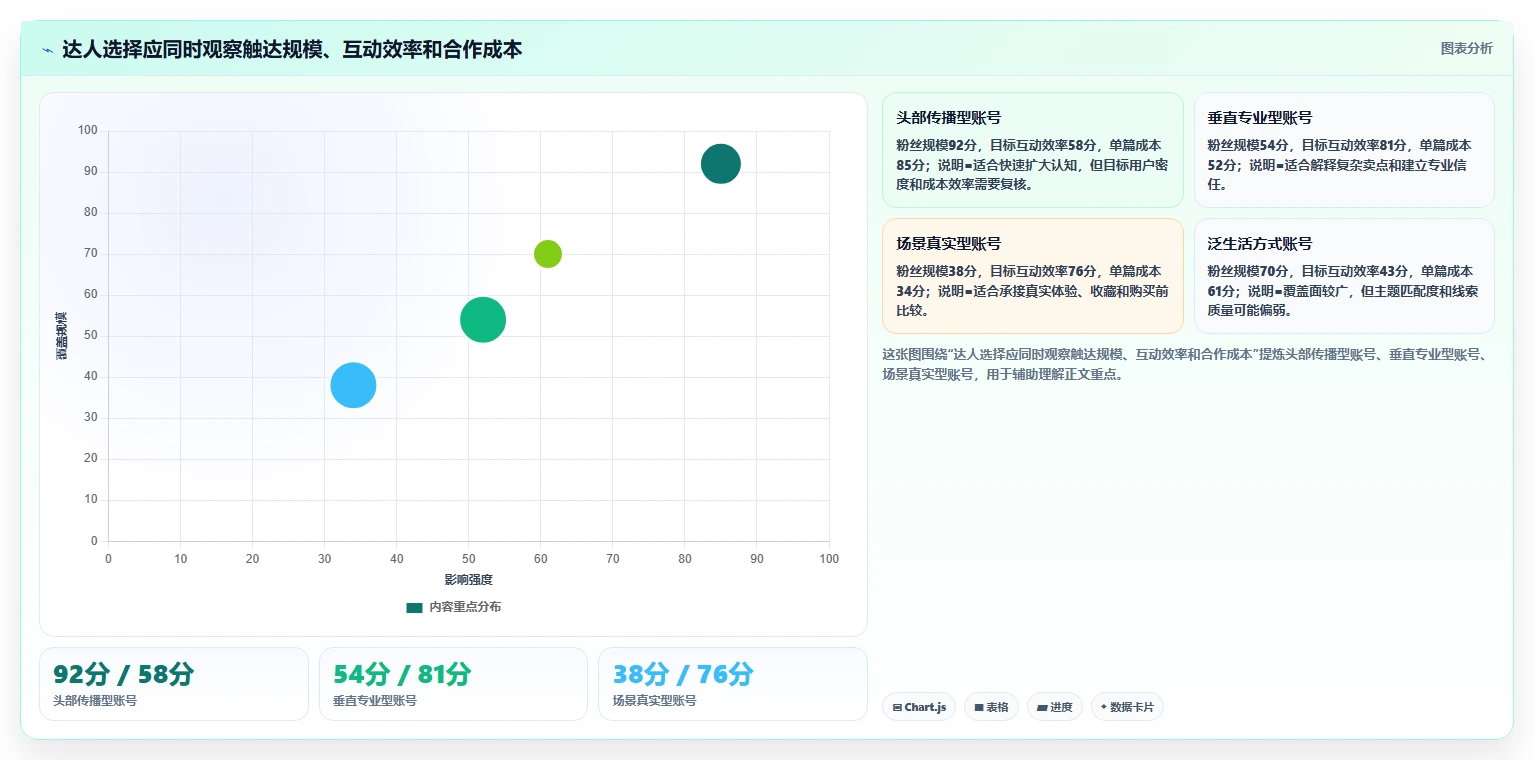1534x760 pixels.
Task: Click the light blue bubble in chart
Action: pyautogui.click(x=353, y=385)
